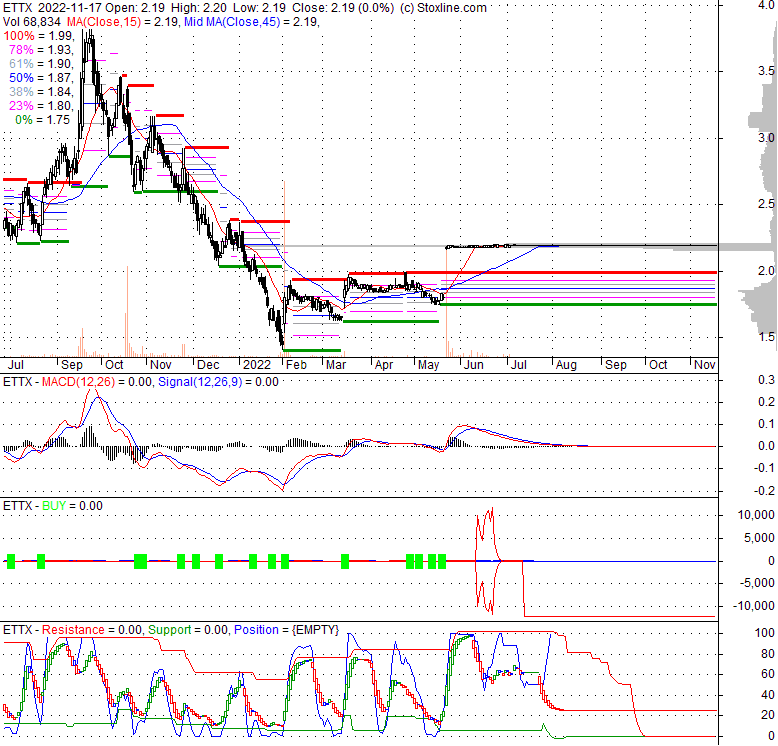Image resolution: width=778 pixels, height=746 pixels.
Task: Click the final 'Nov' label at the axis end
Action: [705, 365]
